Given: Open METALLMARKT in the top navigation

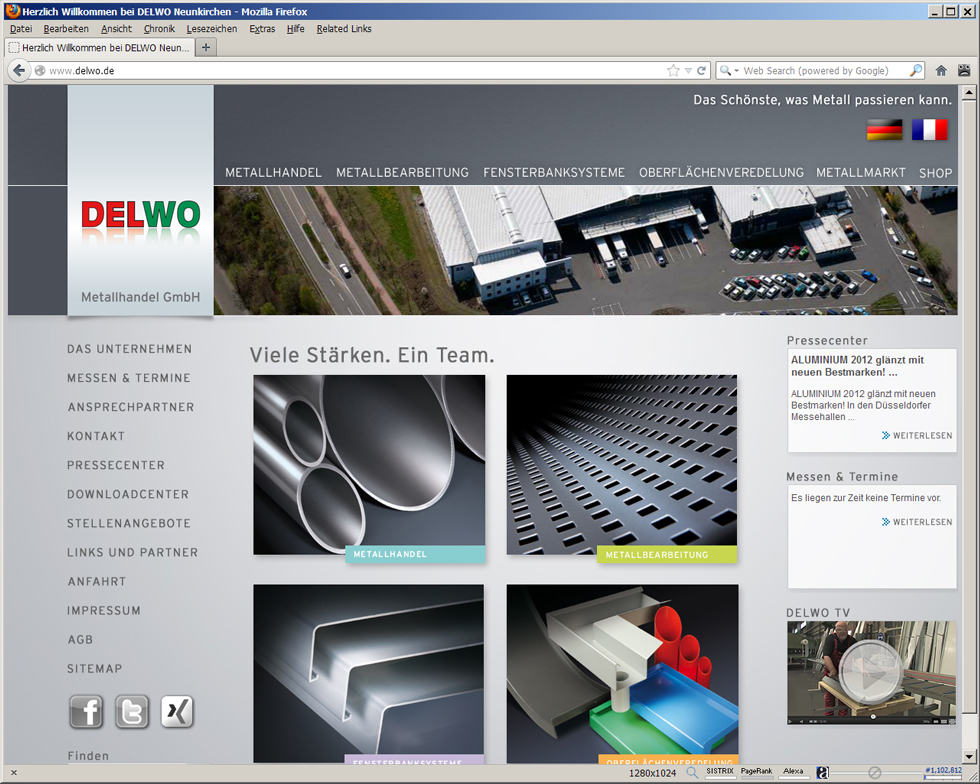Looking at the screenshot, I should (x=861, y=173).
